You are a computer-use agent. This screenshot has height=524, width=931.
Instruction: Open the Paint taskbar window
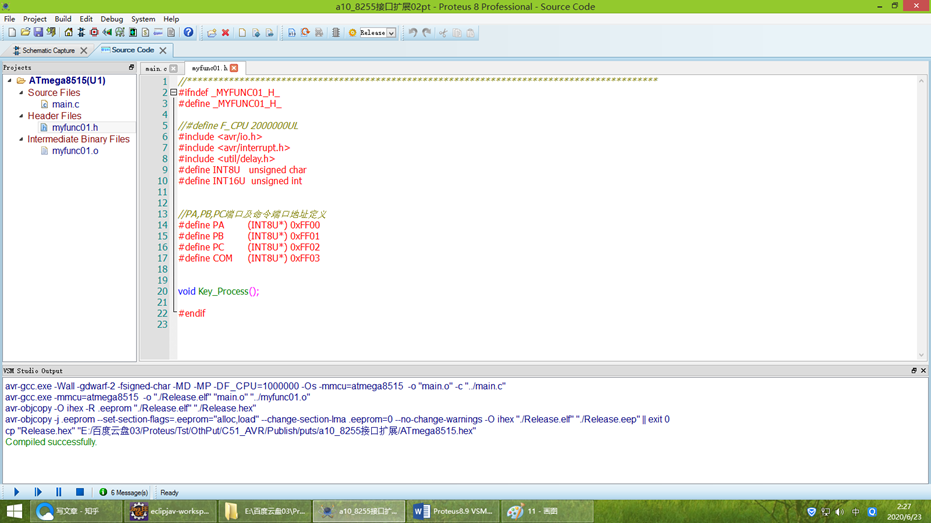(x=546, y=511)
